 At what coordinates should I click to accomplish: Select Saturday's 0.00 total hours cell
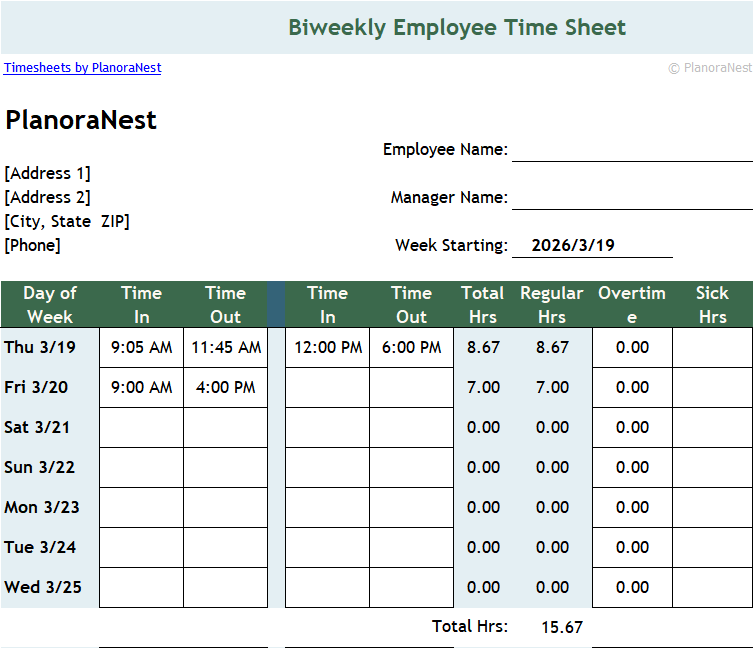point(483,428)
